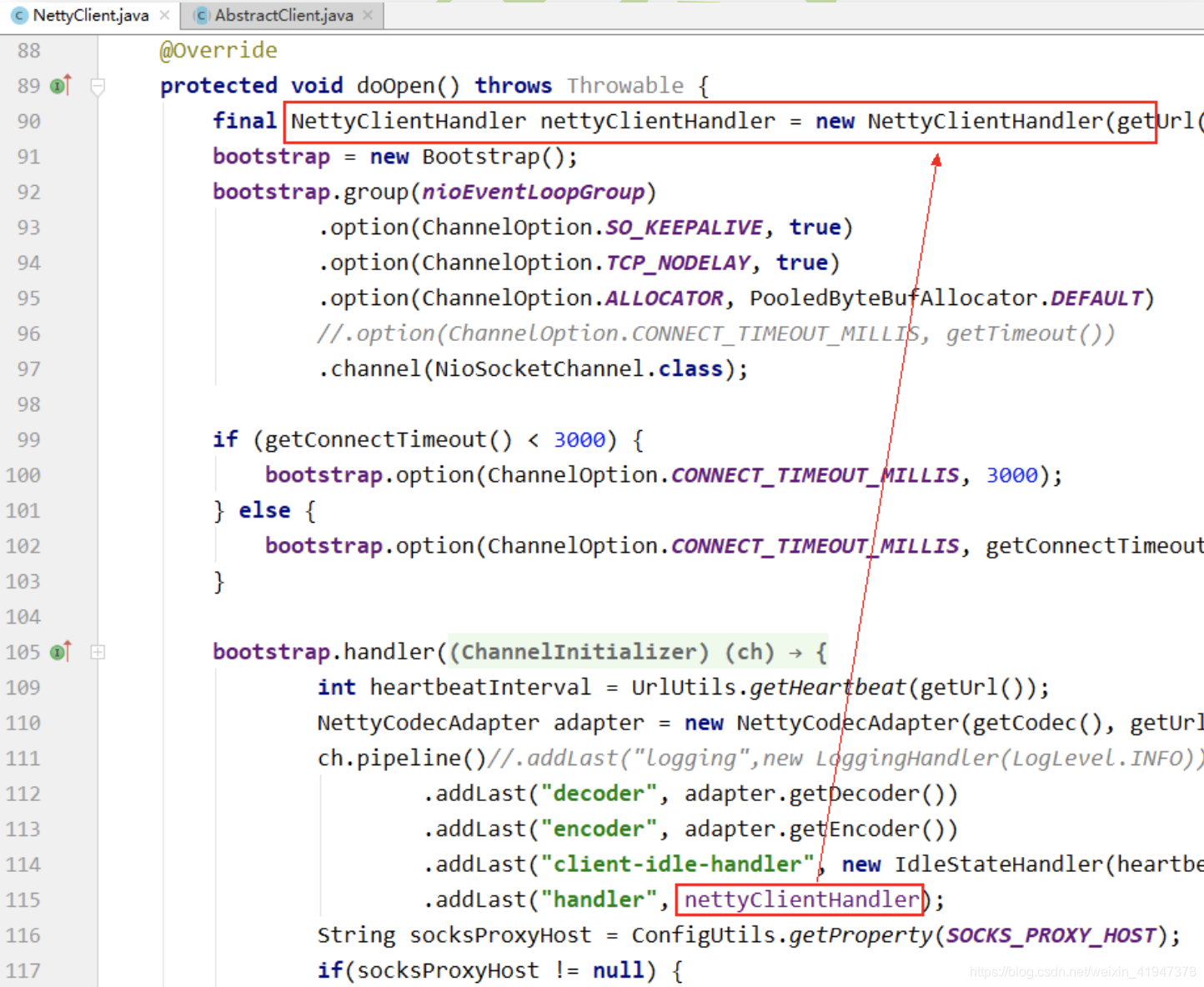The image size is (1204, 987).
Task: Click CONNECT_TIMEOUT_MILLIS on line 102
Action: pyautogui.click(x=815, y=547)
